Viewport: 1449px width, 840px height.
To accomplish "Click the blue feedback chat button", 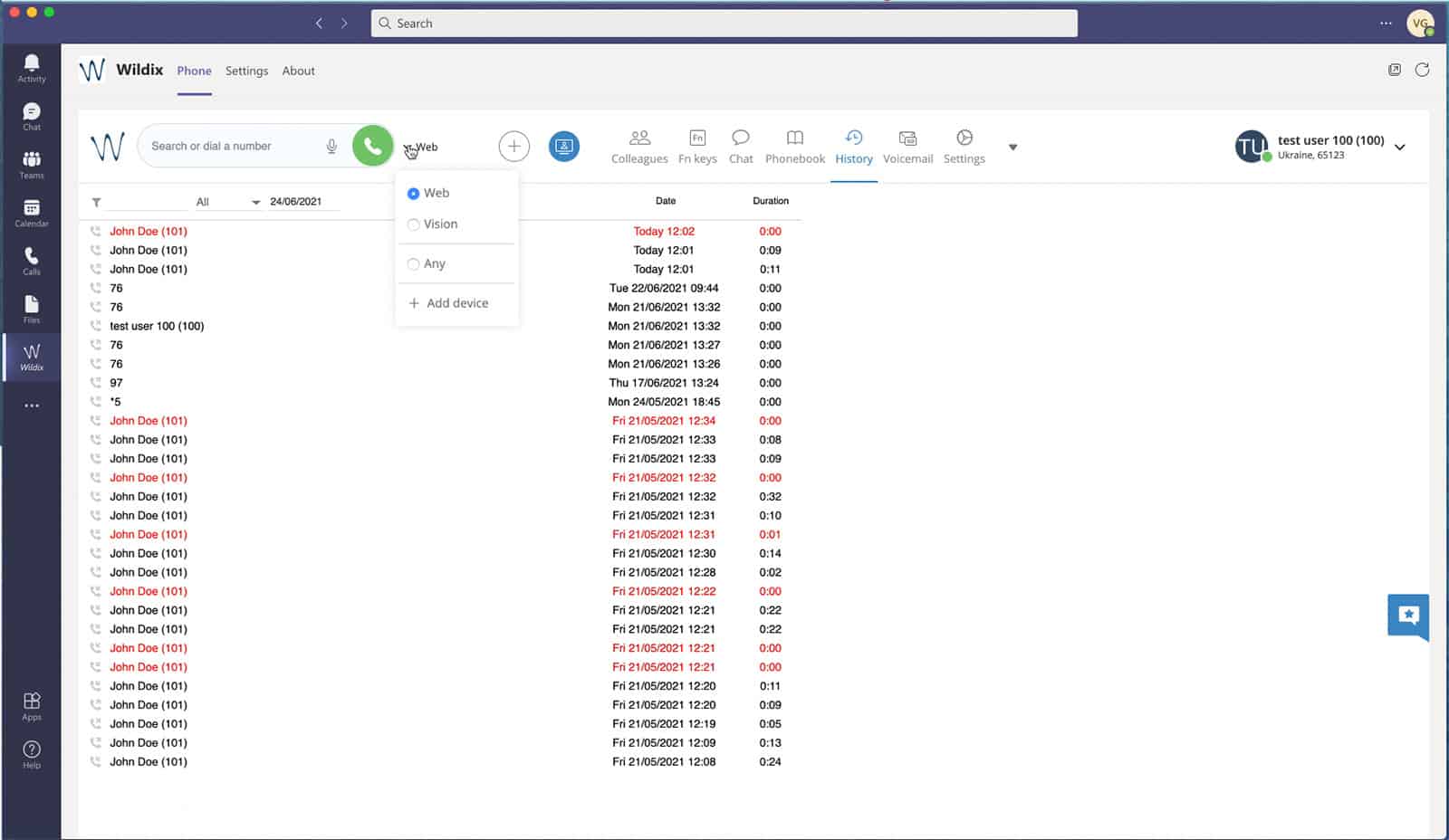I will [1407, 616].
